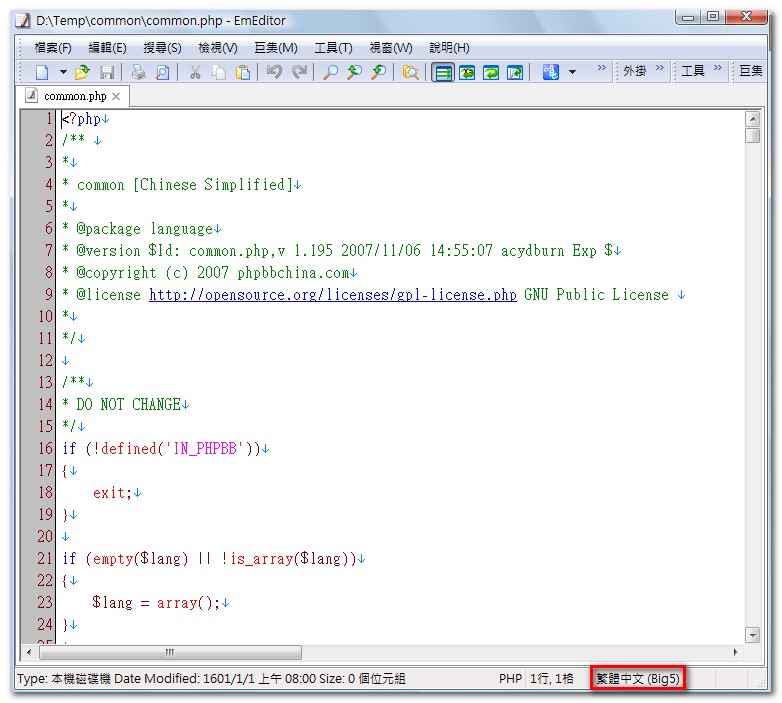The image size is (782, 703).
Task: Click line number 14 in the margin
Action: pyautogui.click(x=45, y=404)
